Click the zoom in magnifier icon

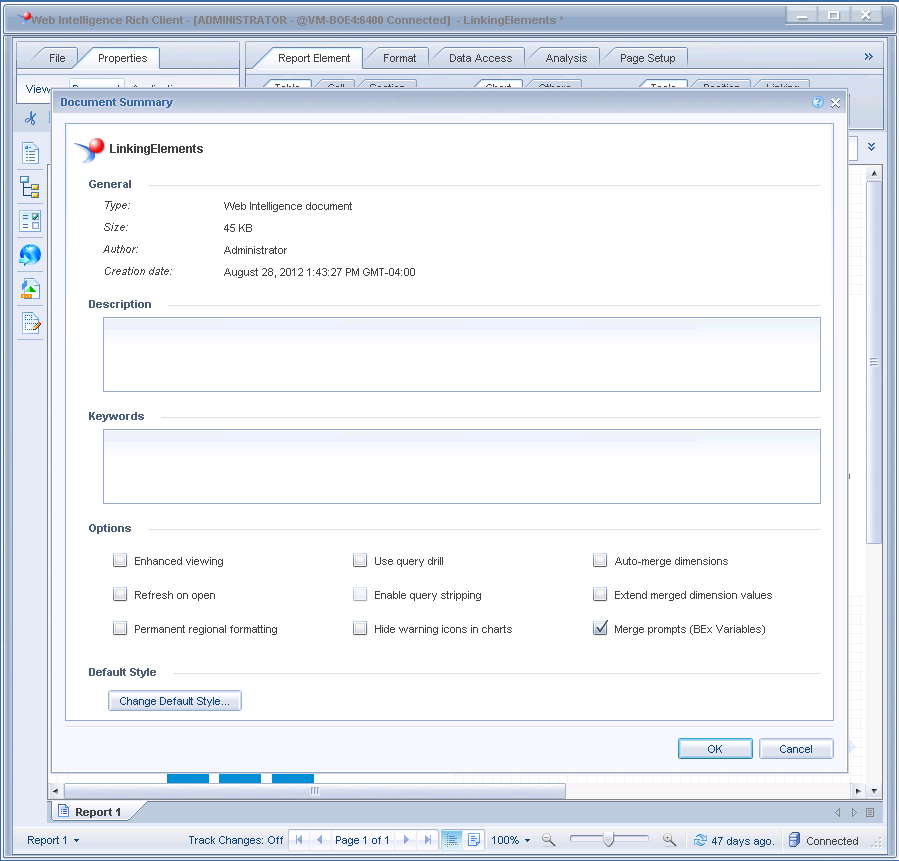point(669,840)
